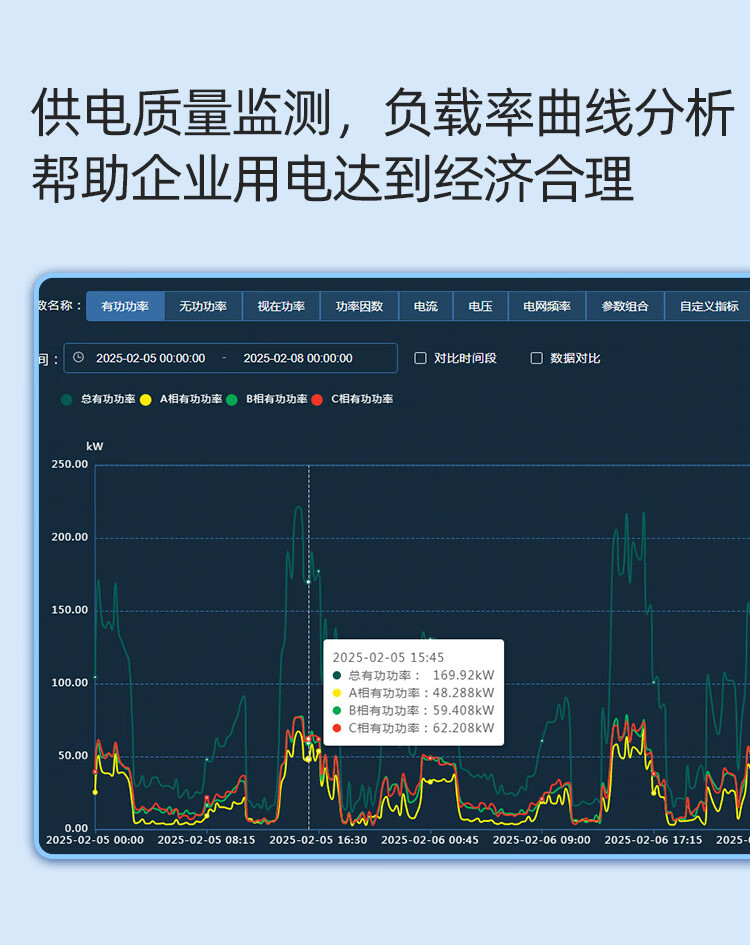The width and height of the screenshot is (750, 945).
Task: Enable the 数据对比 checkbox
Action: pyautogui.click(x=537, y=358)
